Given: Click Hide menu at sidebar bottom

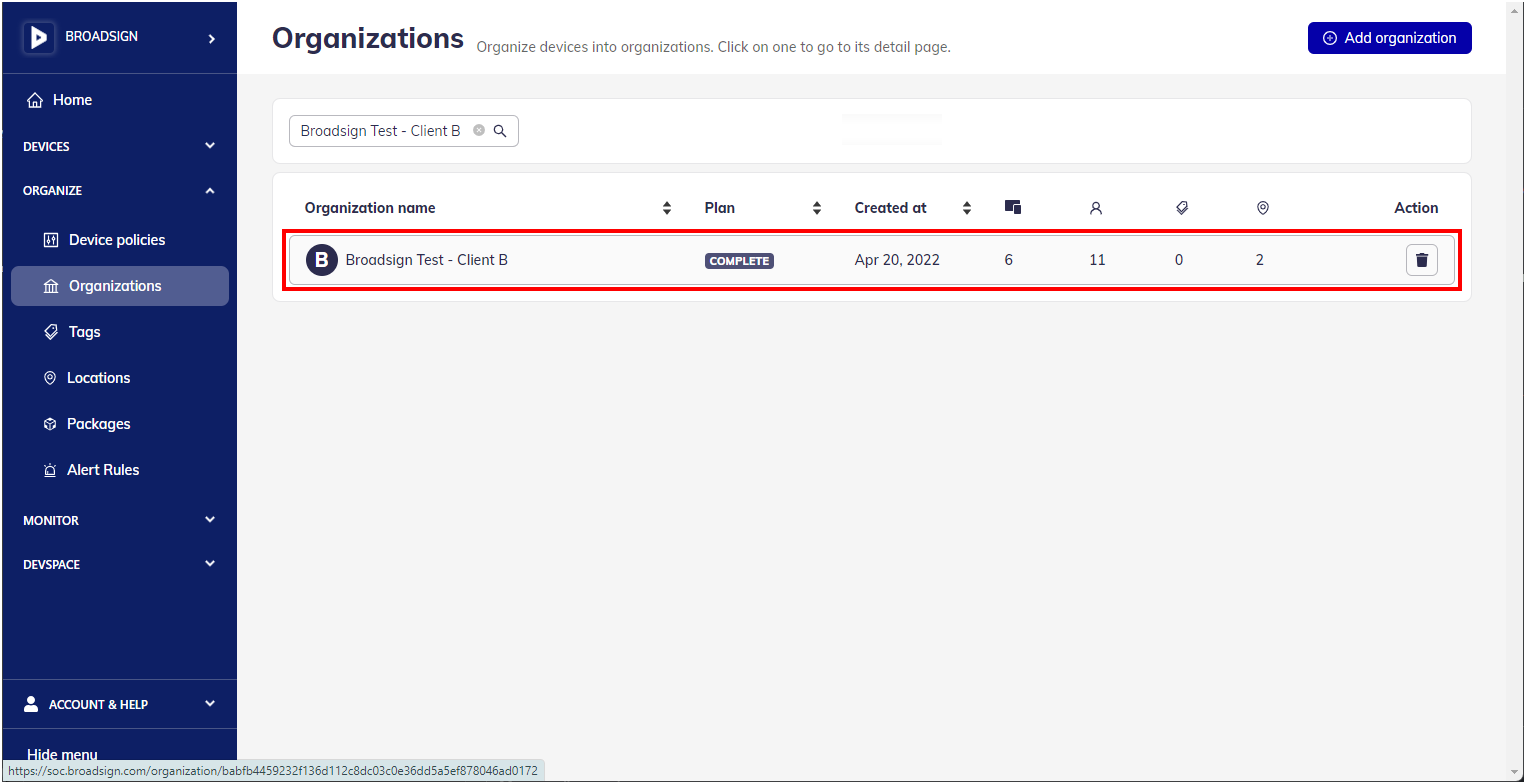Looking at the screenshot, I should click(62, 755).
